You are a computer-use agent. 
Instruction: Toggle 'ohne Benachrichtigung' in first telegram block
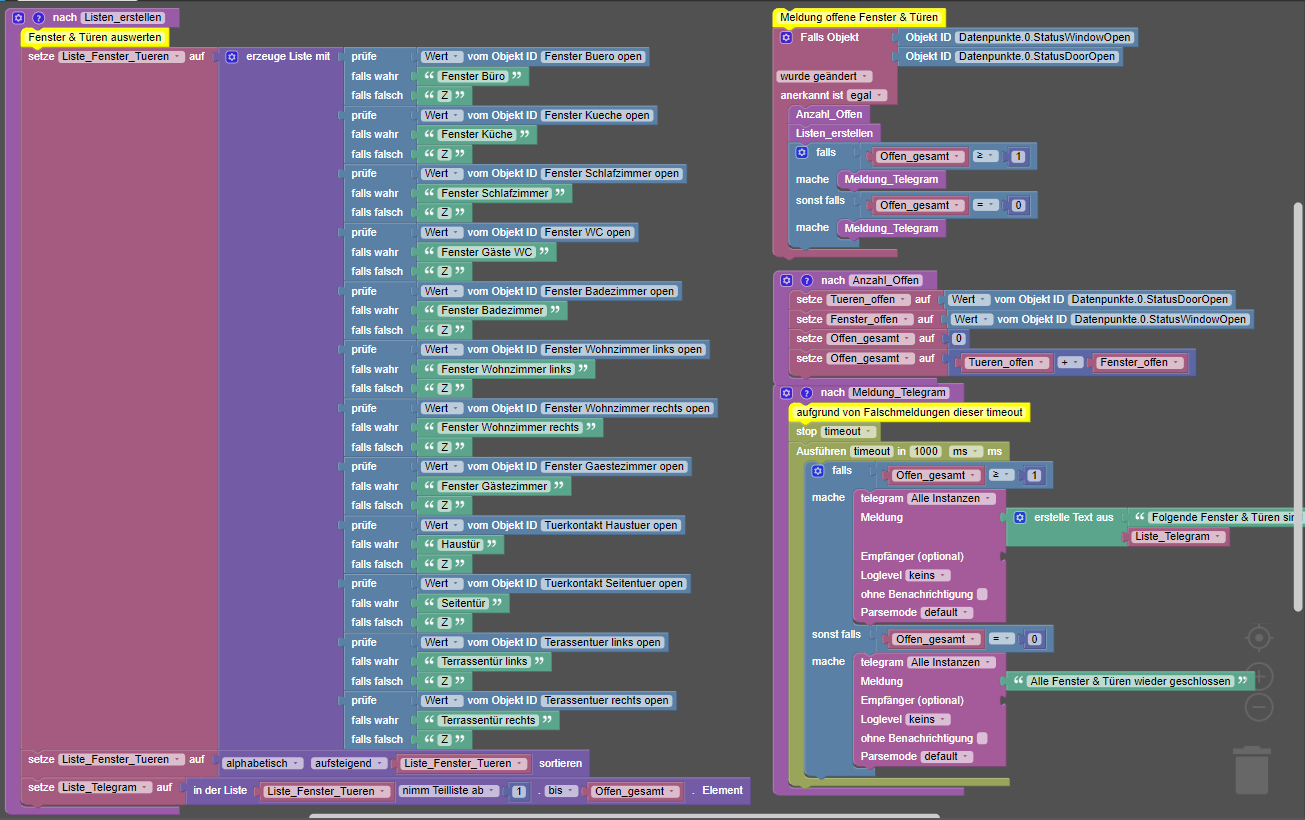coord(982,594)
